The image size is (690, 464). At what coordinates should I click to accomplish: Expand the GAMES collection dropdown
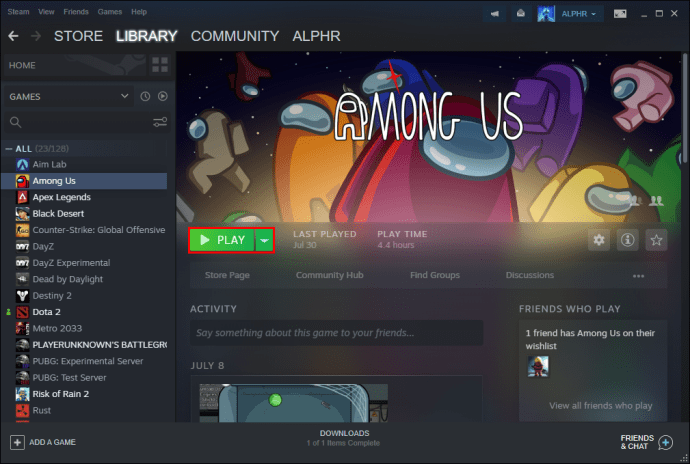point(125,96)
